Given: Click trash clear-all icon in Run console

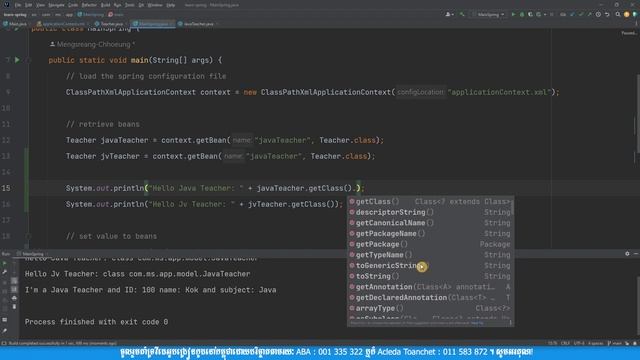Looking at the screenshot, I should 14,307.
